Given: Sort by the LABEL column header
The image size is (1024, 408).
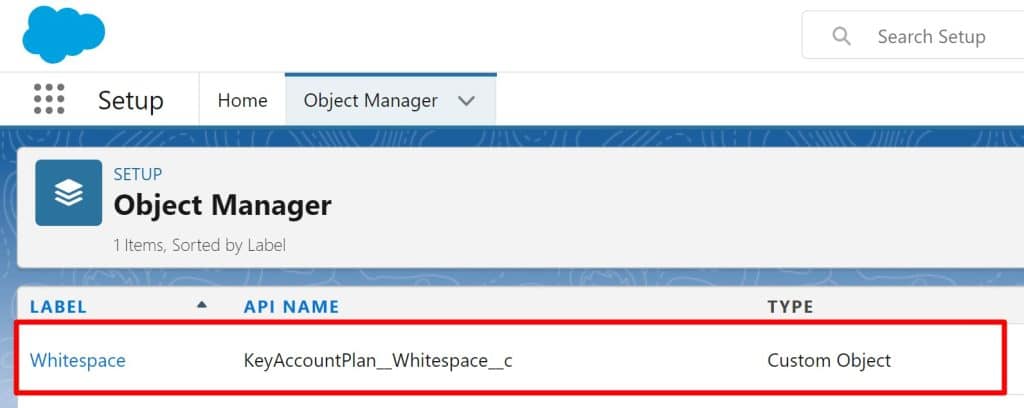Looking at the screenshot, I should [58, 306].
